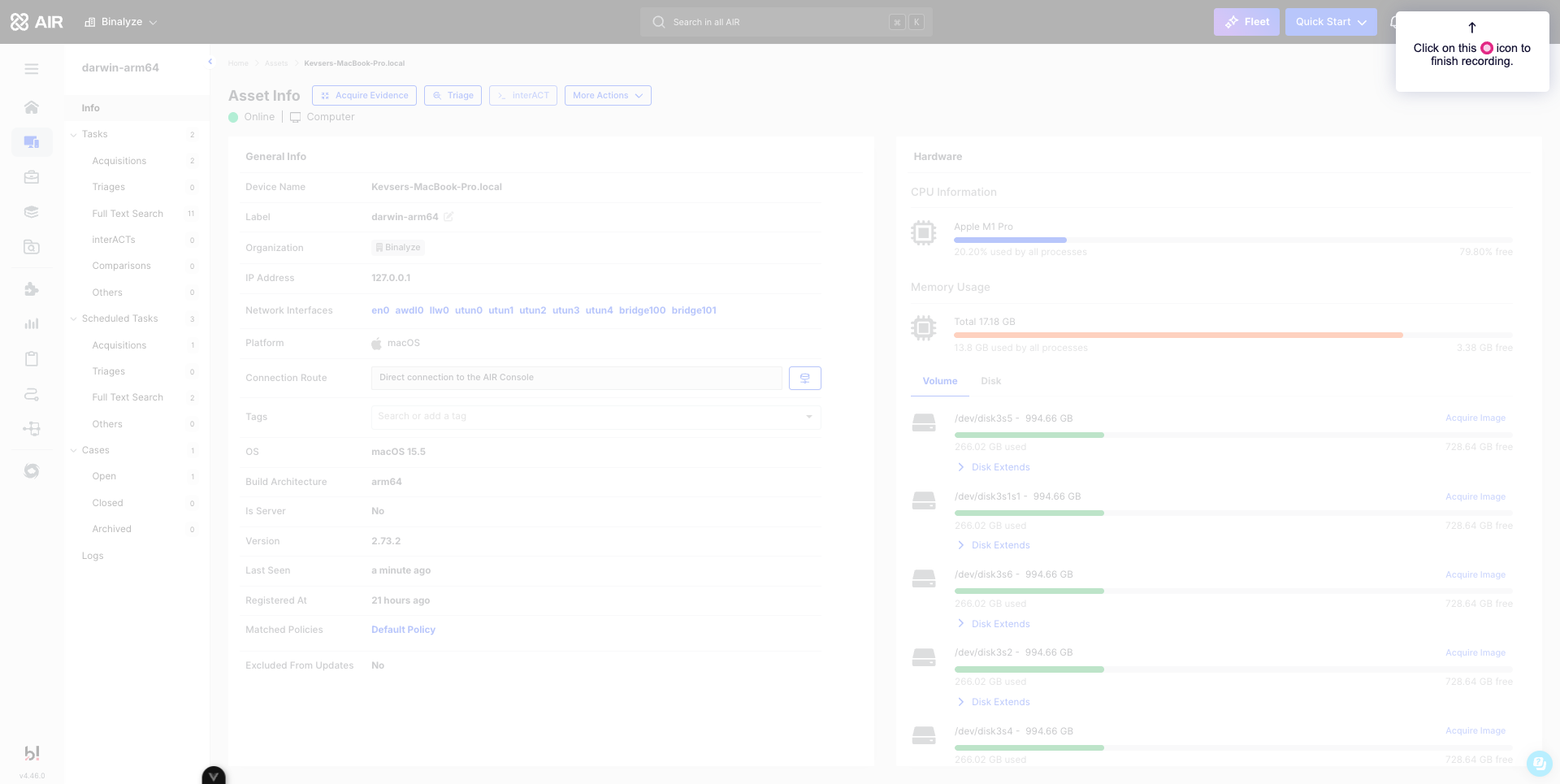Image resolution: width=1560 pixels, height=784 pixels.
Task: Open the folder search icon in sidebar
Action: click(x=32, y=247)
